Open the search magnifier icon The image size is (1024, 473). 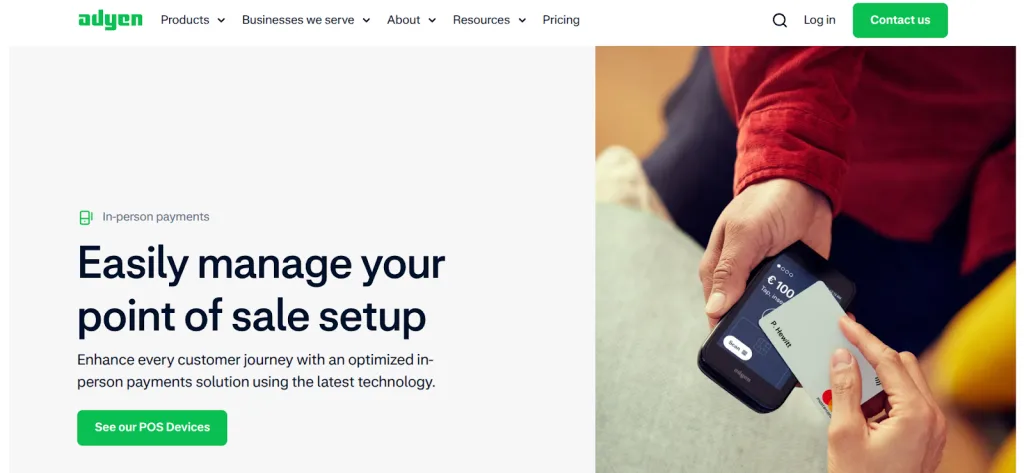[780, 20]
